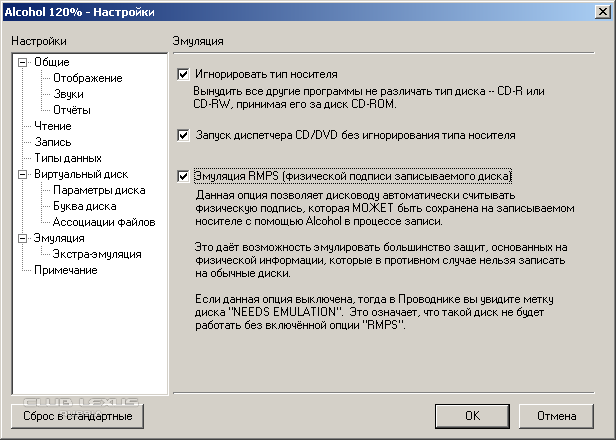Viewport: 616px width, 440px height.
Task: Go to 'Чтение' settings section
Action: 52,126
